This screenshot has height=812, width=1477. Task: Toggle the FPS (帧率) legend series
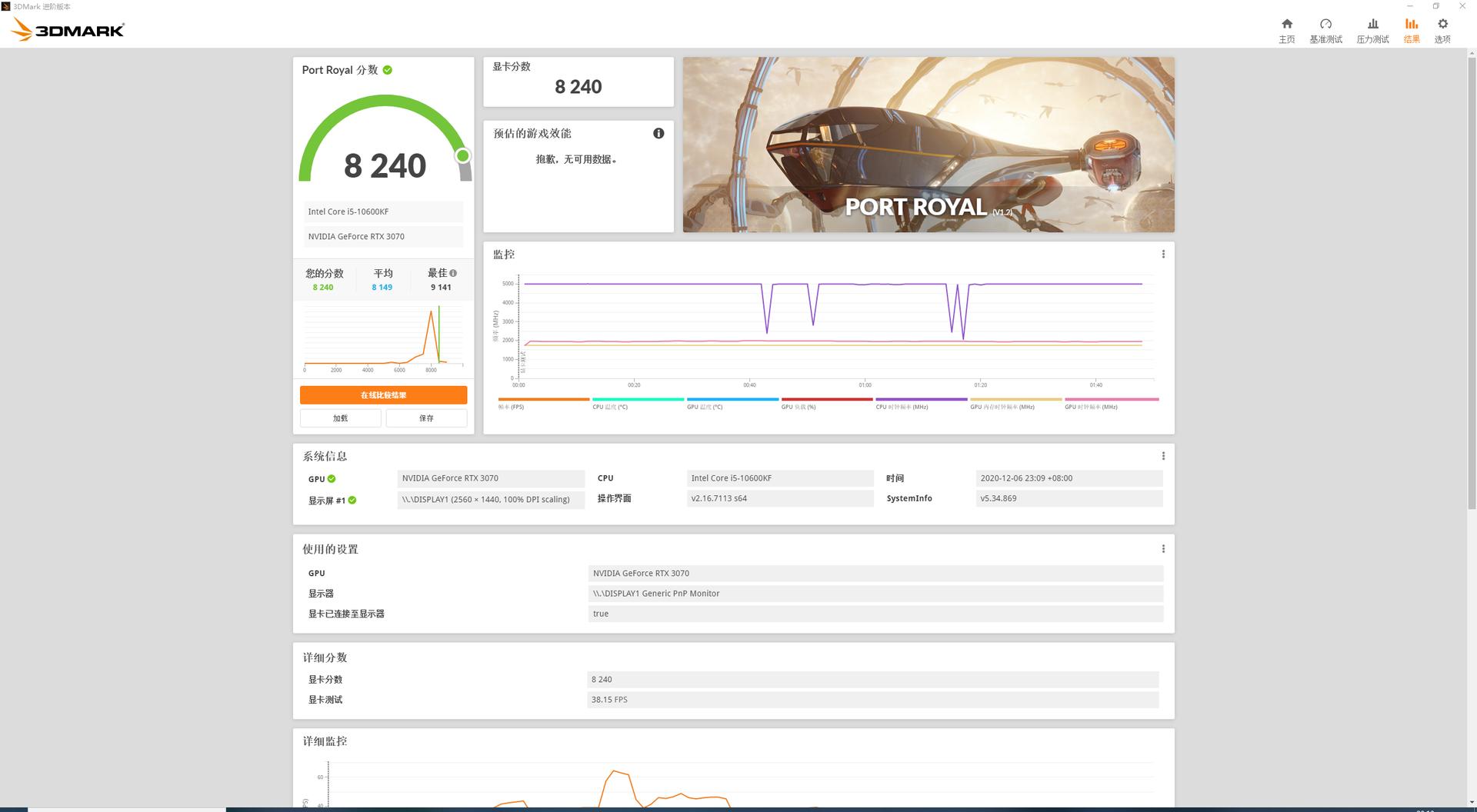click(543, 404)
